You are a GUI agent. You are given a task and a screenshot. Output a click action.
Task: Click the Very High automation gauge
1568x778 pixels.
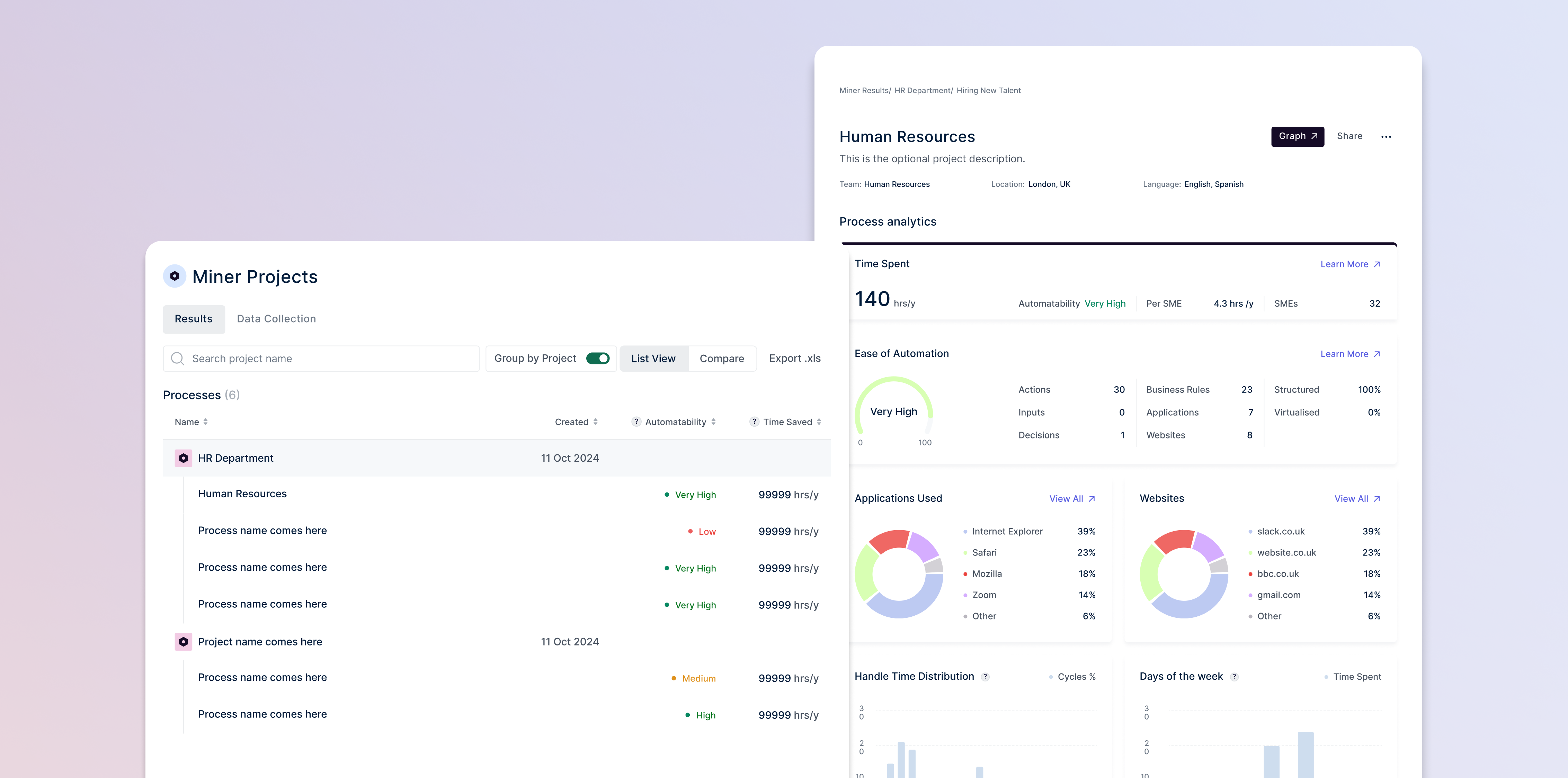[893, 410]
